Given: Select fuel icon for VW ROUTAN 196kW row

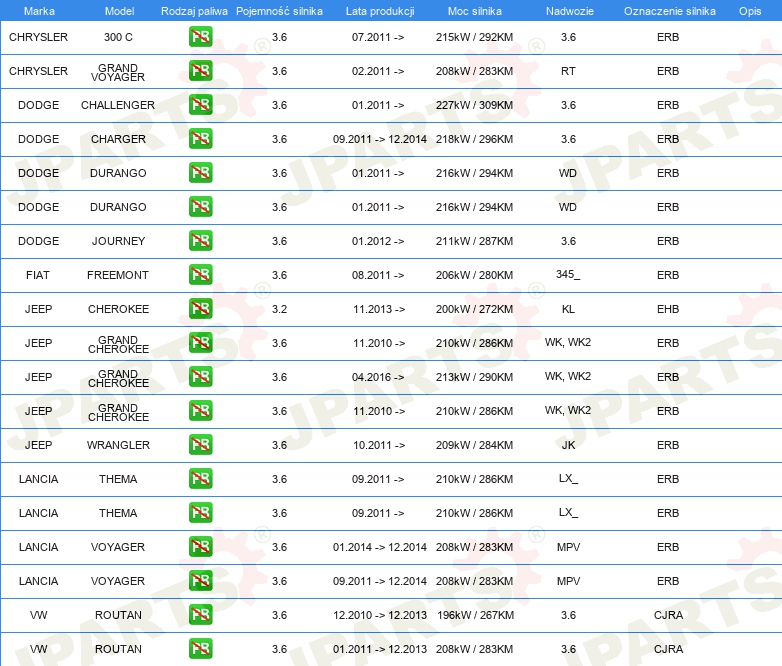Looking at the screenshot, I should [200, 615].
